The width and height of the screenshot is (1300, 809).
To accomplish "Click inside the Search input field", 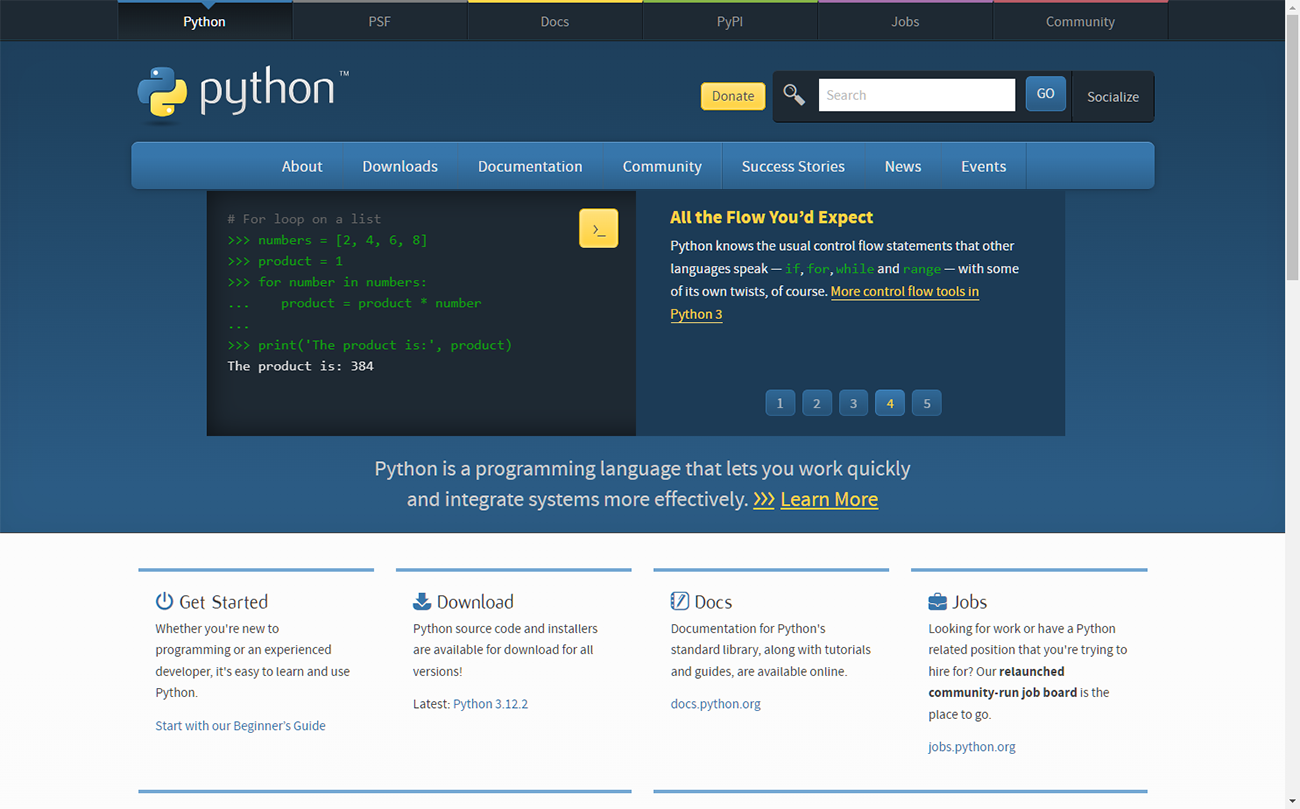I will [x=915, y=94].
